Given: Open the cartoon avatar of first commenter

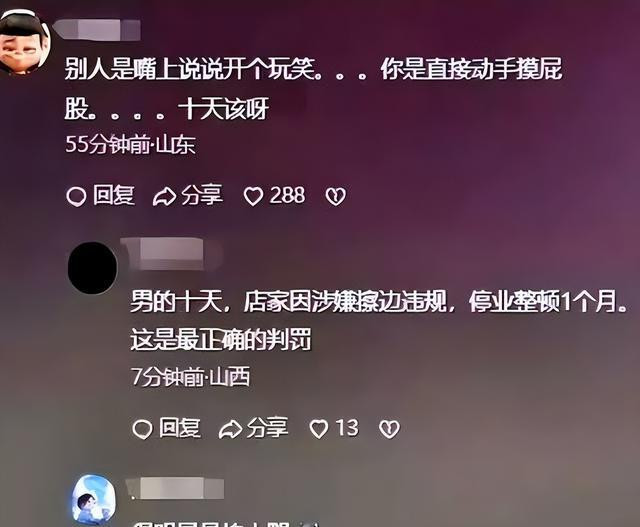Looking at the screenshot, I should click(24, 43).
